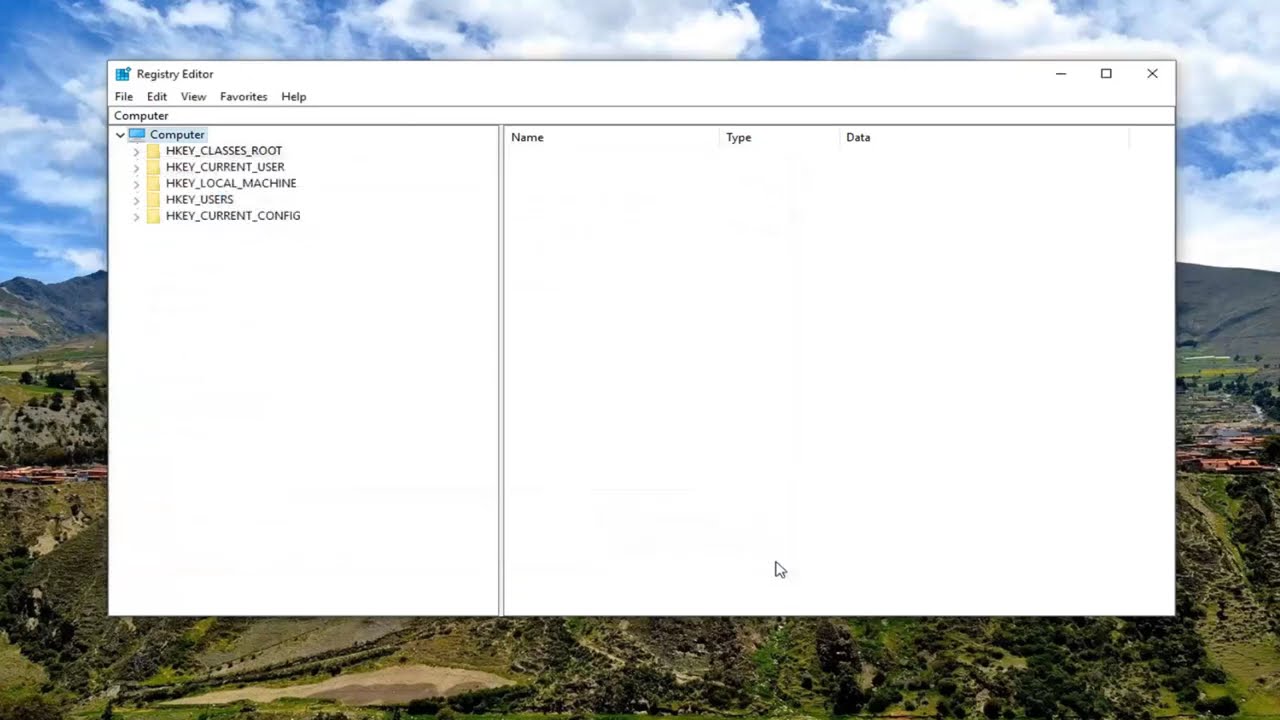Select the HKEY_CLASSES_ROOT label
1280x720 pixels.
224,151
